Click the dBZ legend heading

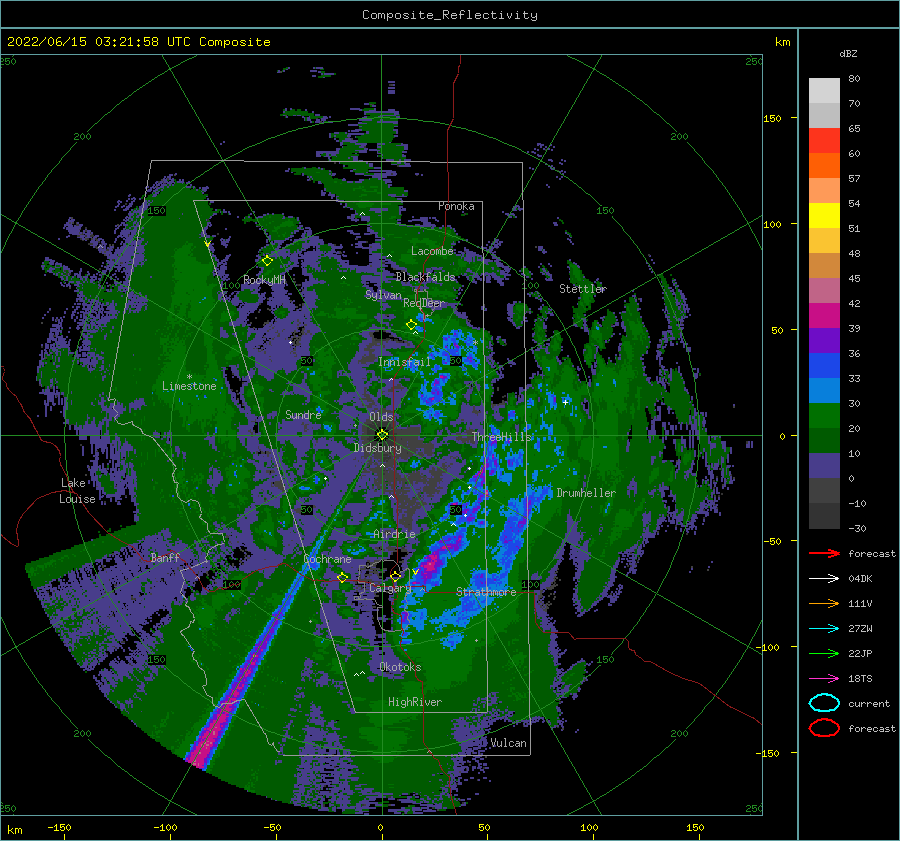(848, 53)
